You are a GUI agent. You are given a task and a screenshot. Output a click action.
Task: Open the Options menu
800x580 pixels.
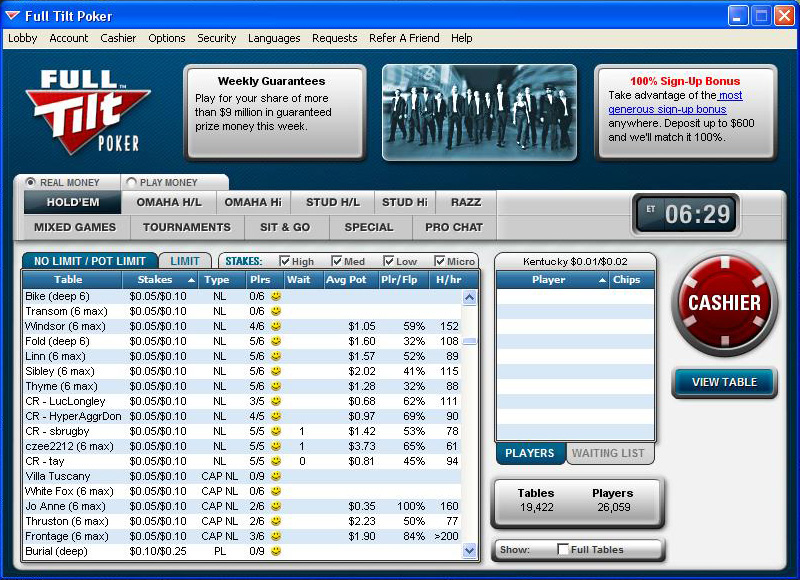166,38
